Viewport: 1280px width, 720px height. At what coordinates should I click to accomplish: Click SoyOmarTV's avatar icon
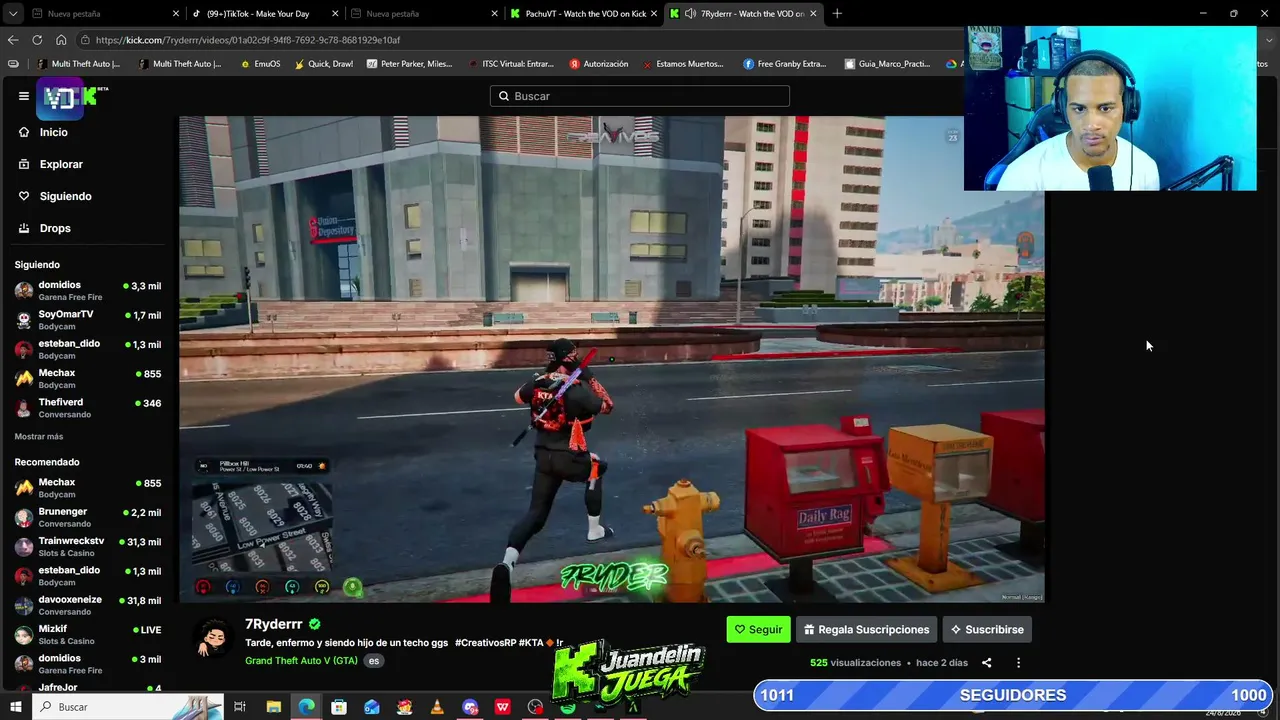pyautogui.click(x=23, y=320)
